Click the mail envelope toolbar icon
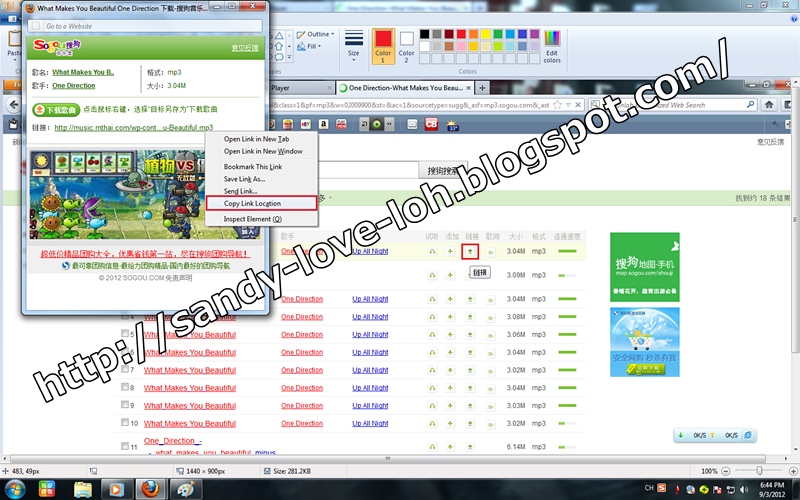800x500 pixels. 412,123
